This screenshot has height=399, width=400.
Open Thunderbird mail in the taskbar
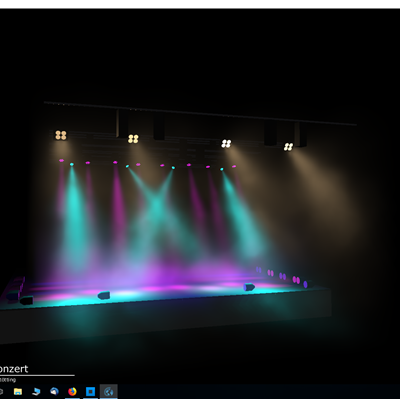tap(54, 391)
